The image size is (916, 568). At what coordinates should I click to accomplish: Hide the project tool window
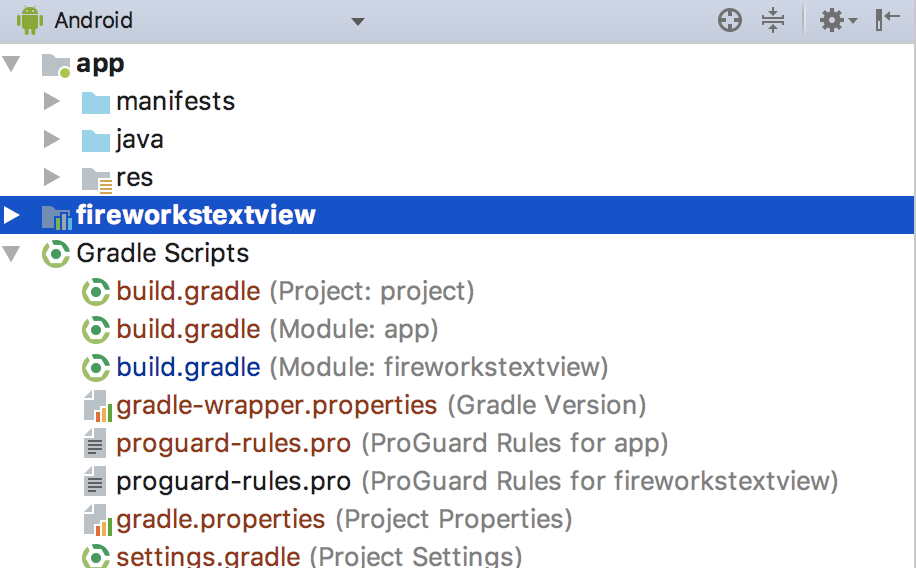pos(887,20)
